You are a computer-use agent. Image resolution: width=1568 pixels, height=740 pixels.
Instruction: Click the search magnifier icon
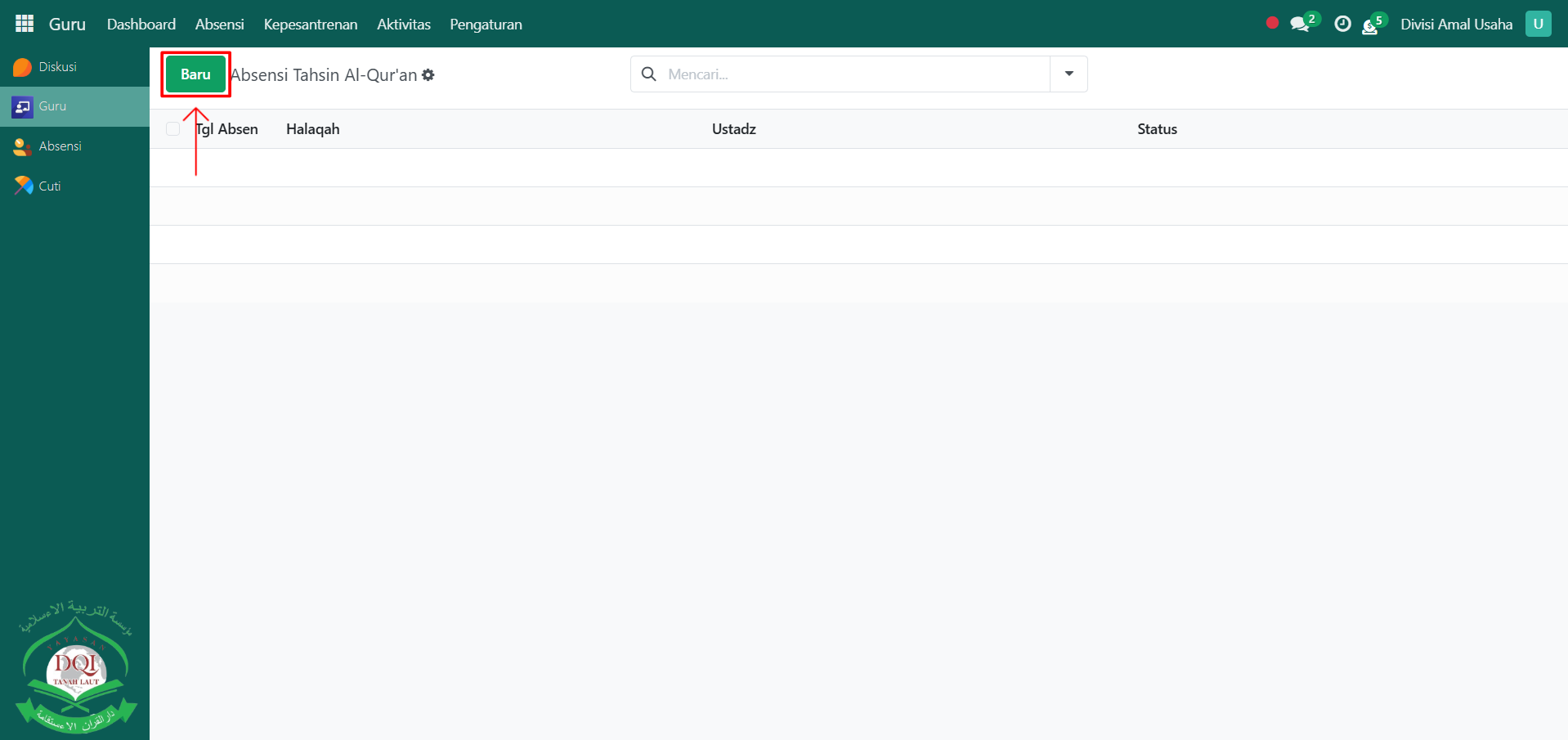click(x=649, y=74)
